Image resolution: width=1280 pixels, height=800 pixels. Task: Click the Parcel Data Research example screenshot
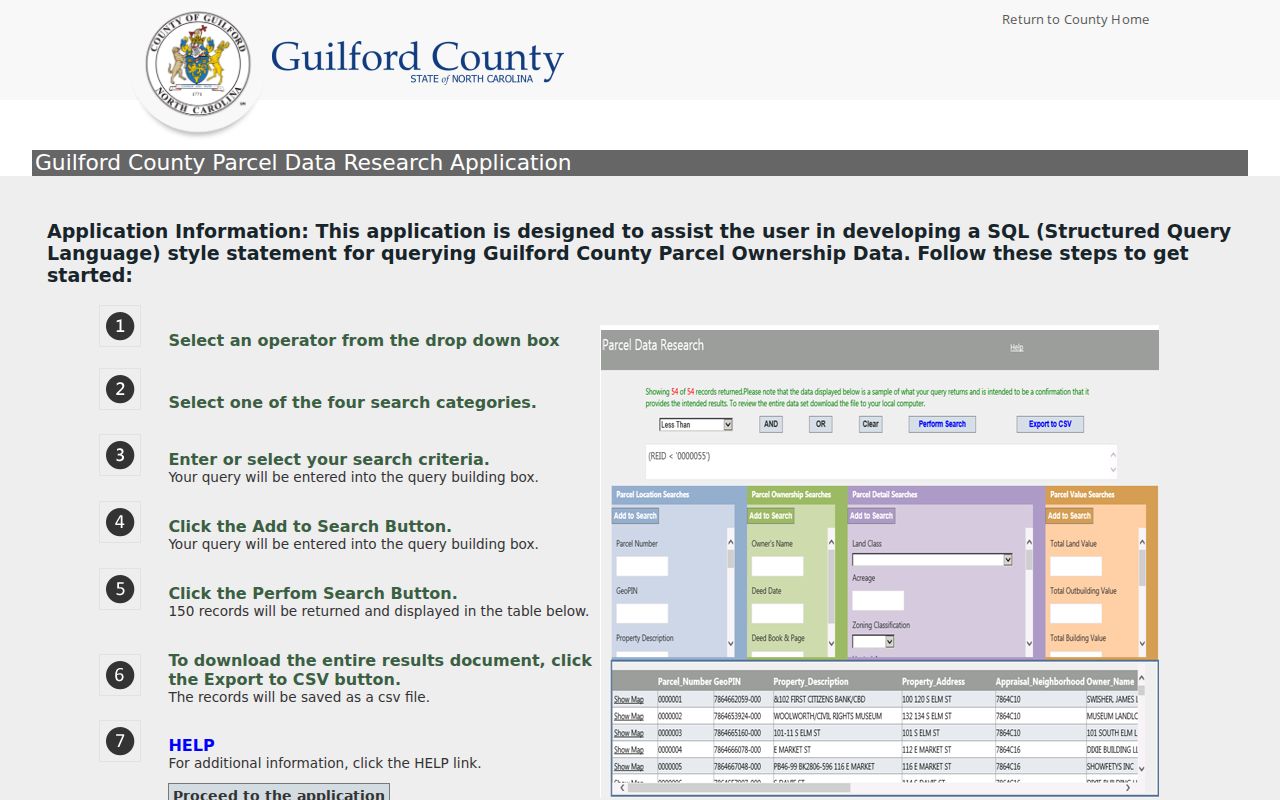[x=879, y=561]
